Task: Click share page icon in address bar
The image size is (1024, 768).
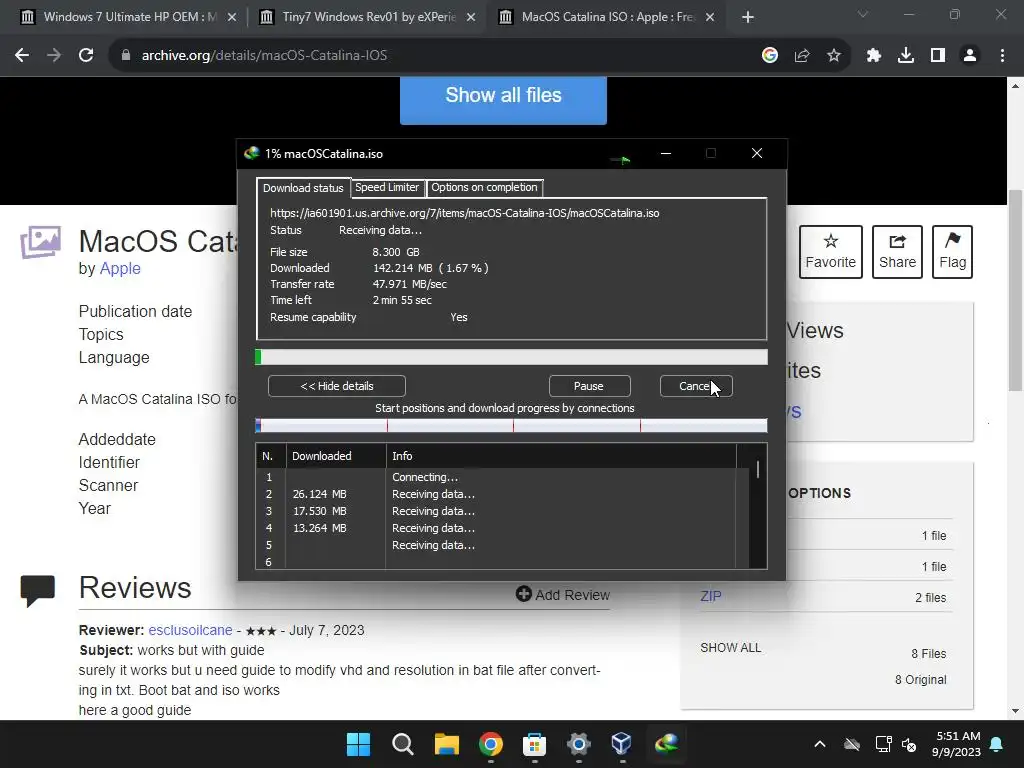Action: pyautogui.click(x=802, y=56)
